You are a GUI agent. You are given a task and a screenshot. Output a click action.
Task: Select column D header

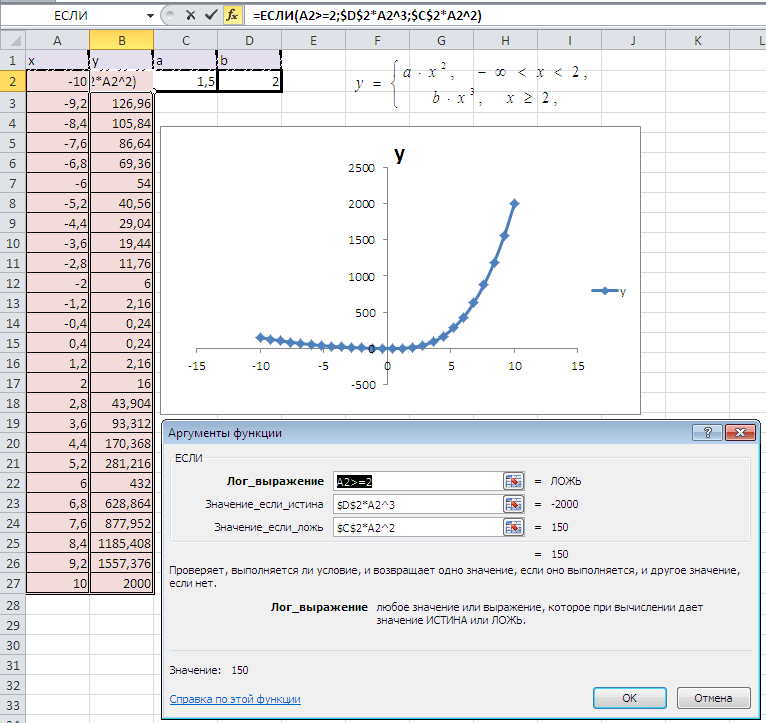click(x=250, y=41)
